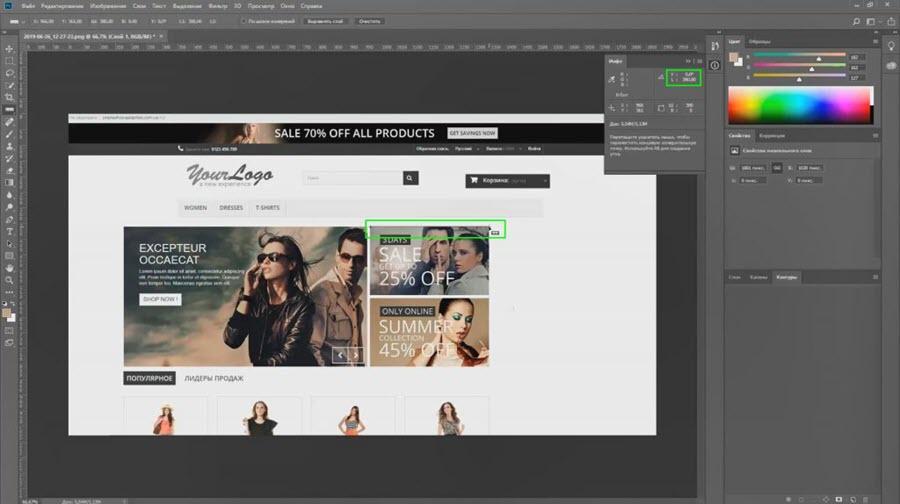This screenshot has height=504, width=900.
Task: Select the Crop tool
Action: 9,98
